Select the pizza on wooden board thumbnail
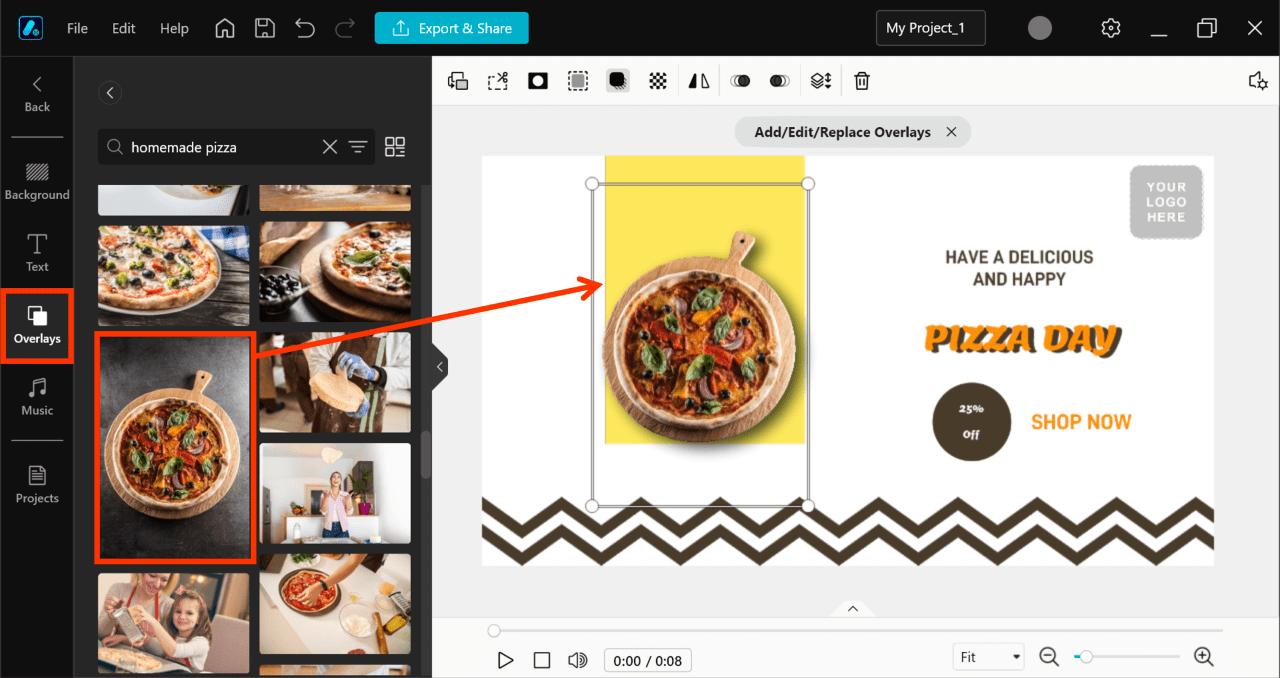 173,447
